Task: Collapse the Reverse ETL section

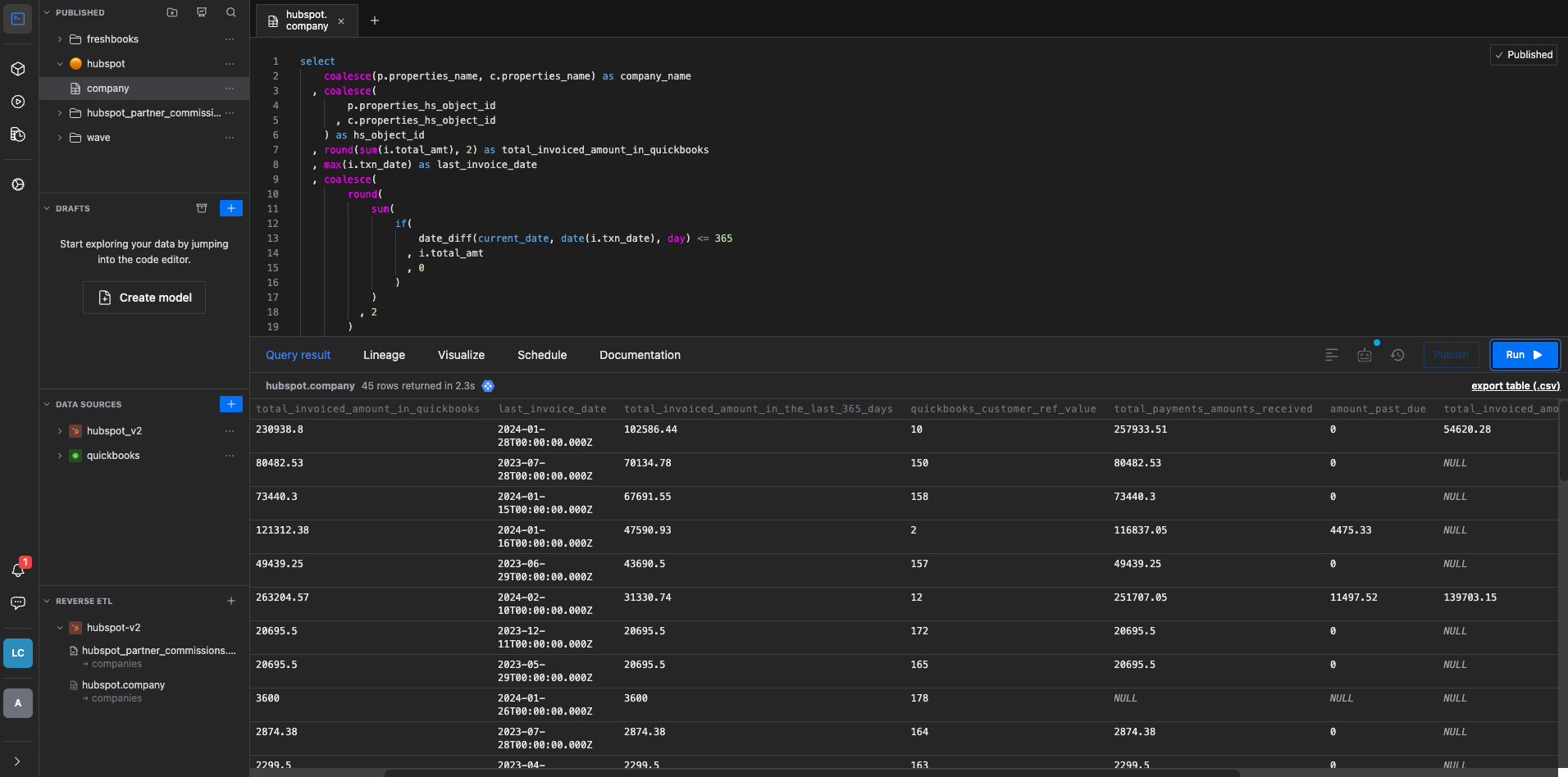Action: pyautogui.click(x=47, y=601)
